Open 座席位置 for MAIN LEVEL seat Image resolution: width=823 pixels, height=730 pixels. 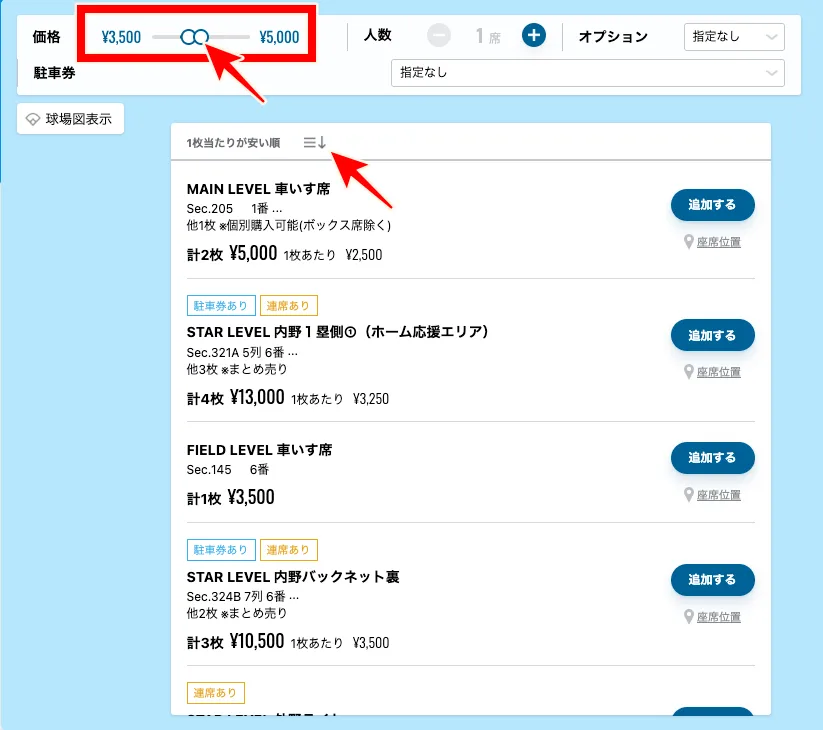(x=718, y=242)
